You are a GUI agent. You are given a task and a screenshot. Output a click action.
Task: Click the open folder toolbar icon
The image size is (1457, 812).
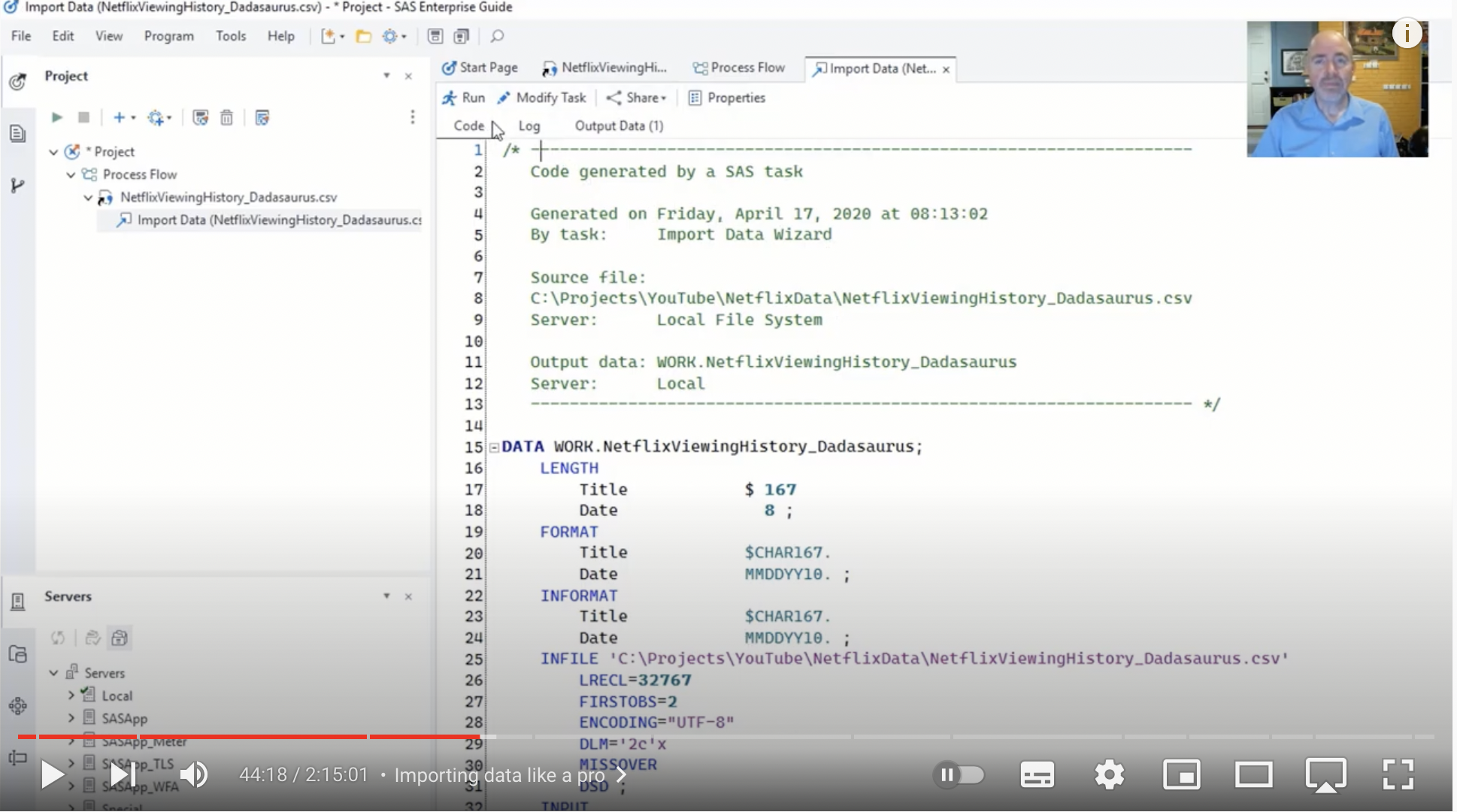pos(364,36)
